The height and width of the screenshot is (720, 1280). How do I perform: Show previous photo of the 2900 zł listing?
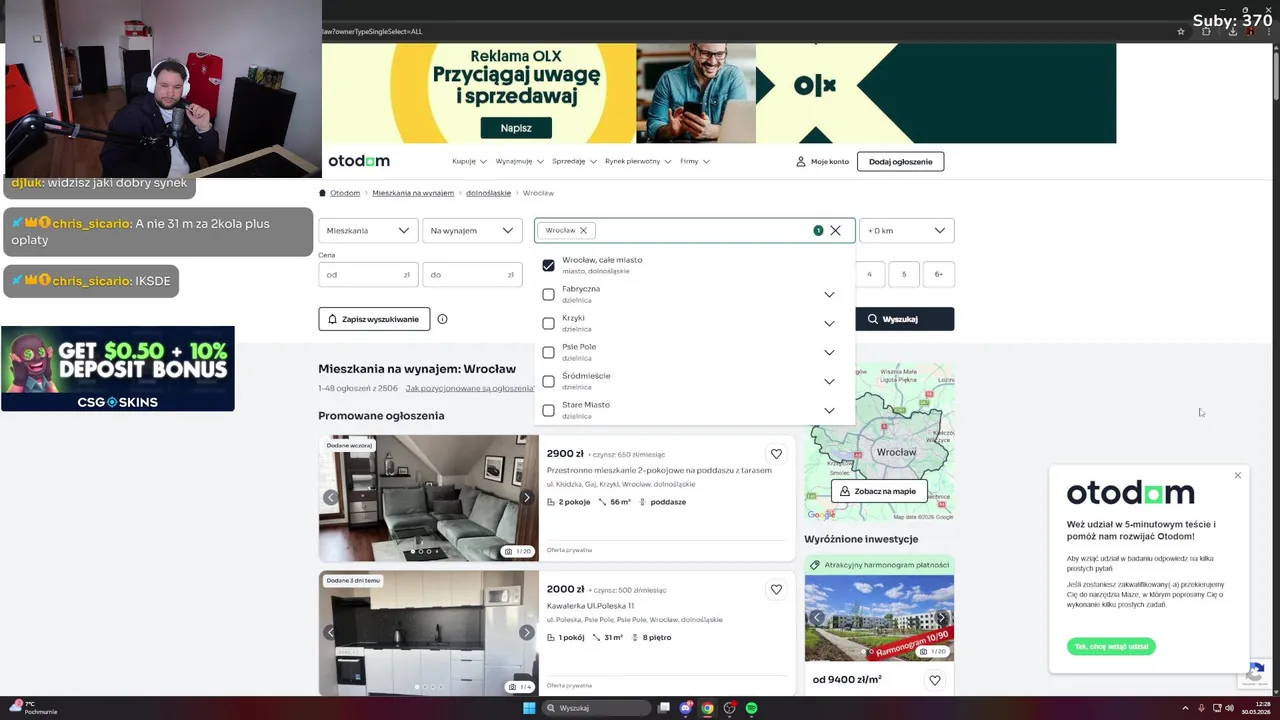(330, 497)
